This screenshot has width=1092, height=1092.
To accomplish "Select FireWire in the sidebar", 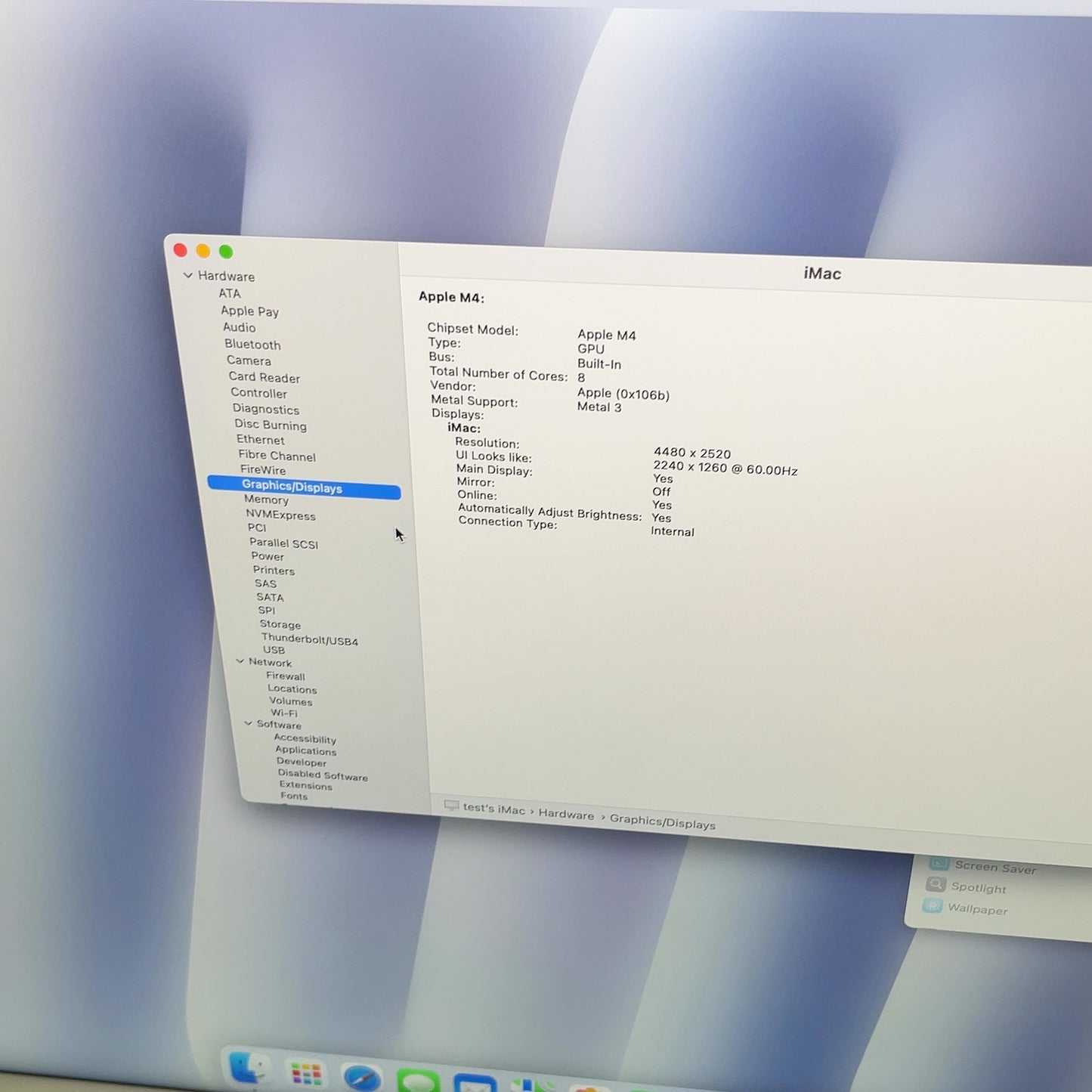I will point(263,469).
